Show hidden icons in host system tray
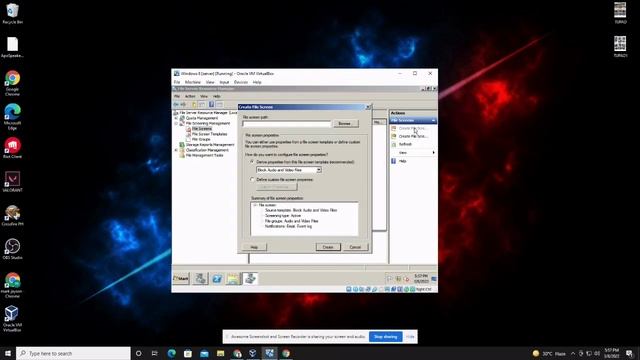Image resolution: width=640 pixels, height=360 pixels. pos(573,353)
